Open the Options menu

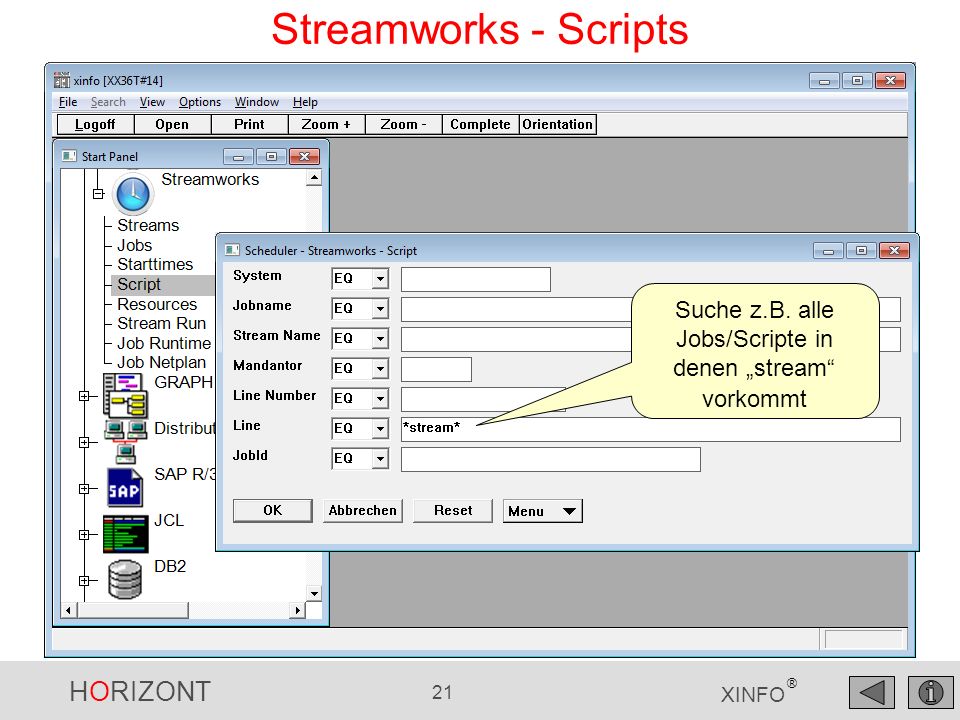[200, 102]
